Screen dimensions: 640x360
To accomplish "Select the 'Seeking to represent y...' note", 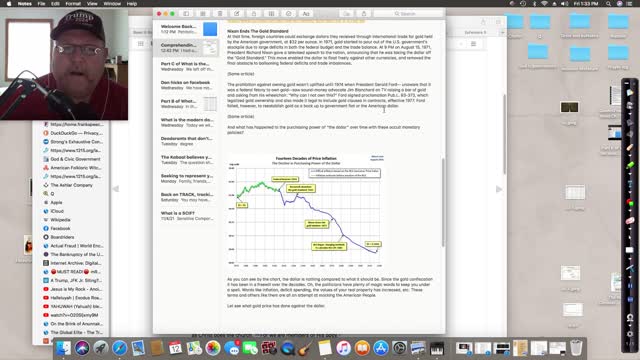I will tap(188, 178).
